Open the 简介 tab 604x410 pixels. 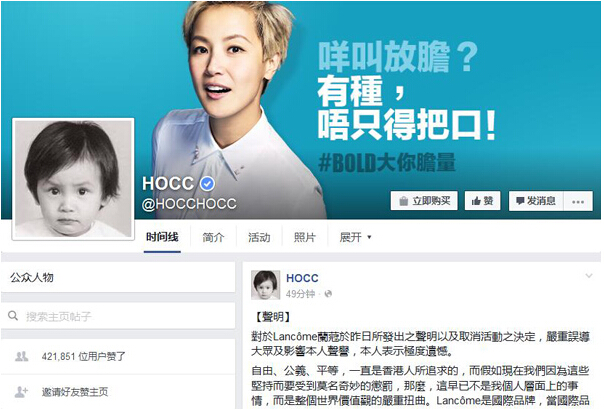(213, 237)
